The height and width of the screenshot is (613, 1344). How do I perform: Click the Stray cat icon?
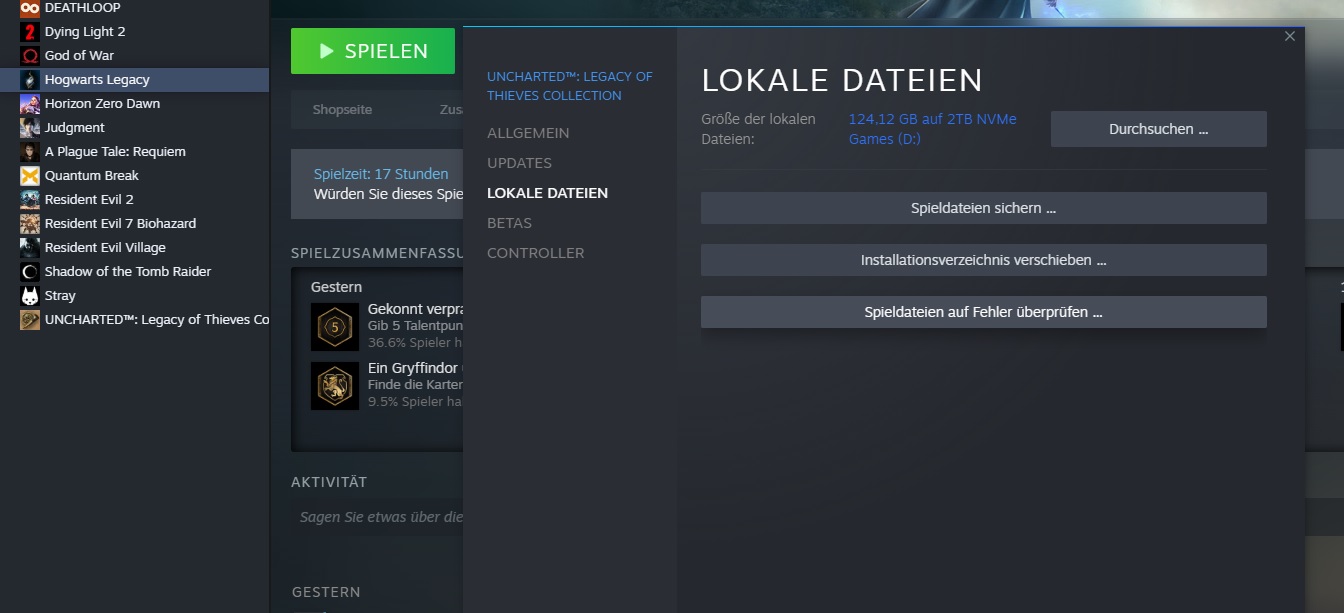click(30, 295)
